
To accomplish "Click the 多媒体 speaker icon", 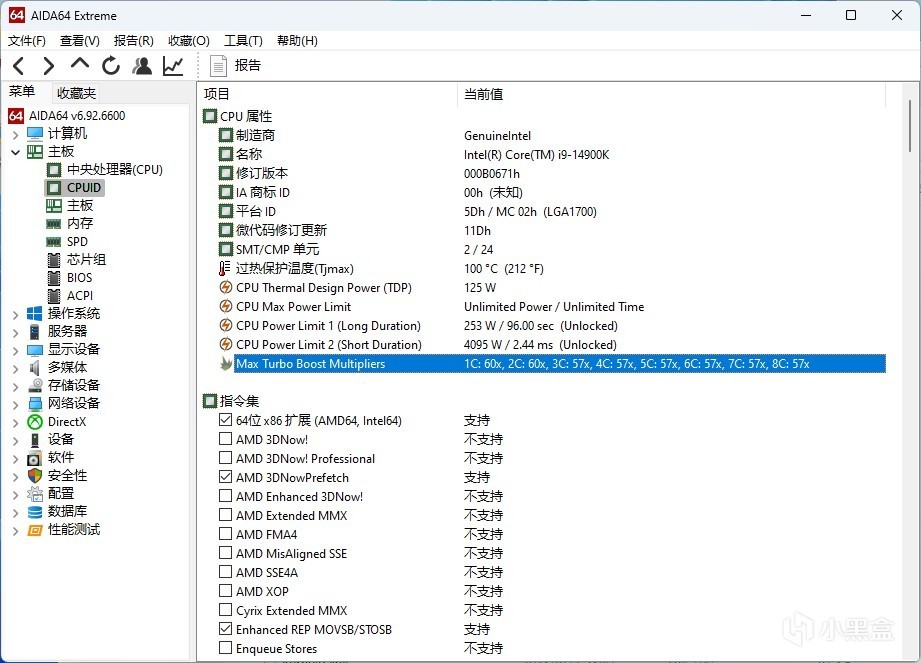I will (x=35, y=368).
